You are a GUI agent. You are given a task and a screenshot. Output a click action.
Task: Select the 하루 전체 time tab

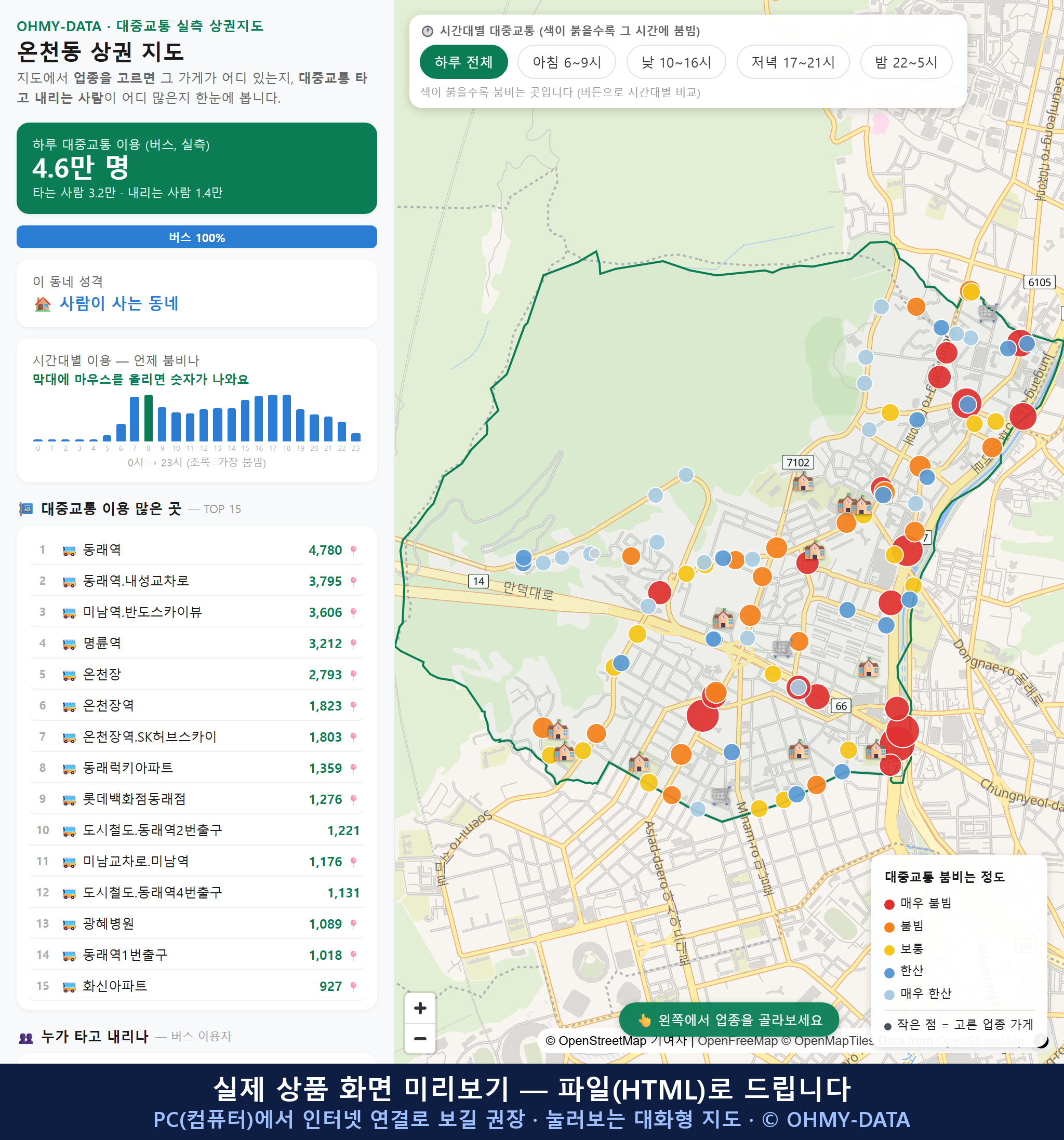463,62
